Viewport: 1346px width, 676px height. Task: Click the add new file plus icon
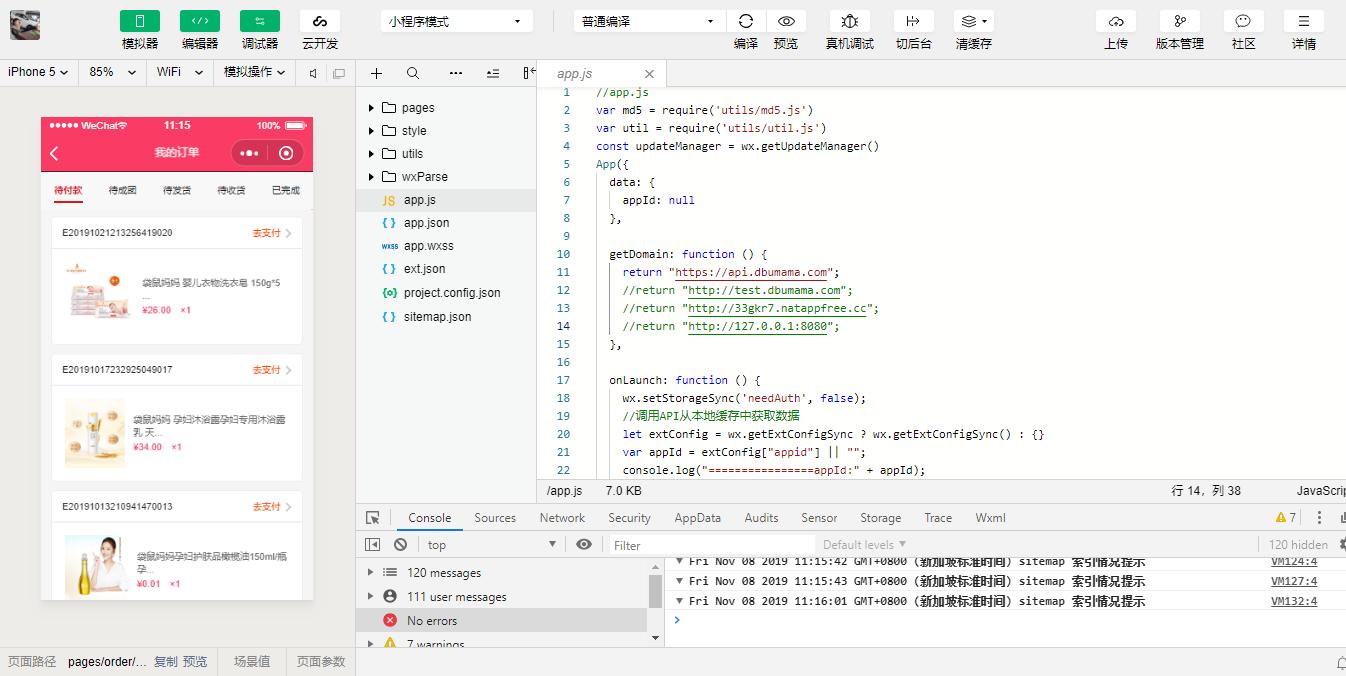pyautogui.click(x=376, y=73)
